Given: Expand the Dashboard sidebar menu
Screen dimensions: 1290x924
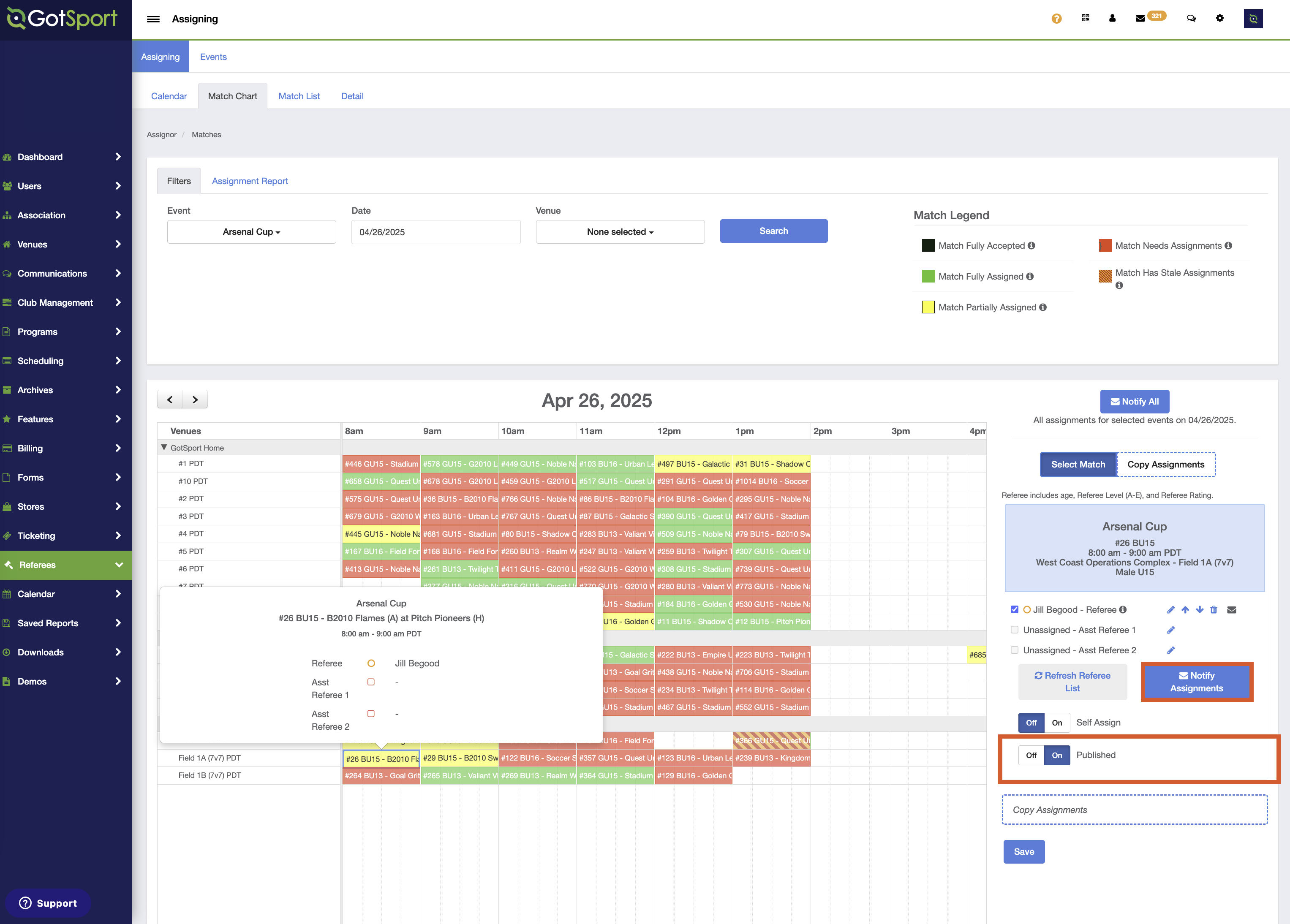Looking at the screenshot, I should (x=65, y=157).
